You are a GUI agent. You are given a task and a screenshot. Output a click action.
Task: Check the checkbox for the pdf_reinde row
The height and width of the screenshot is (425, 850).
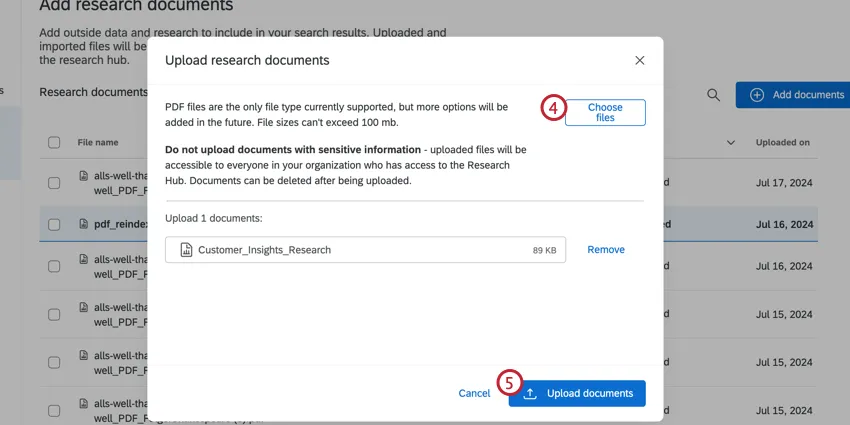pos(54,225)
